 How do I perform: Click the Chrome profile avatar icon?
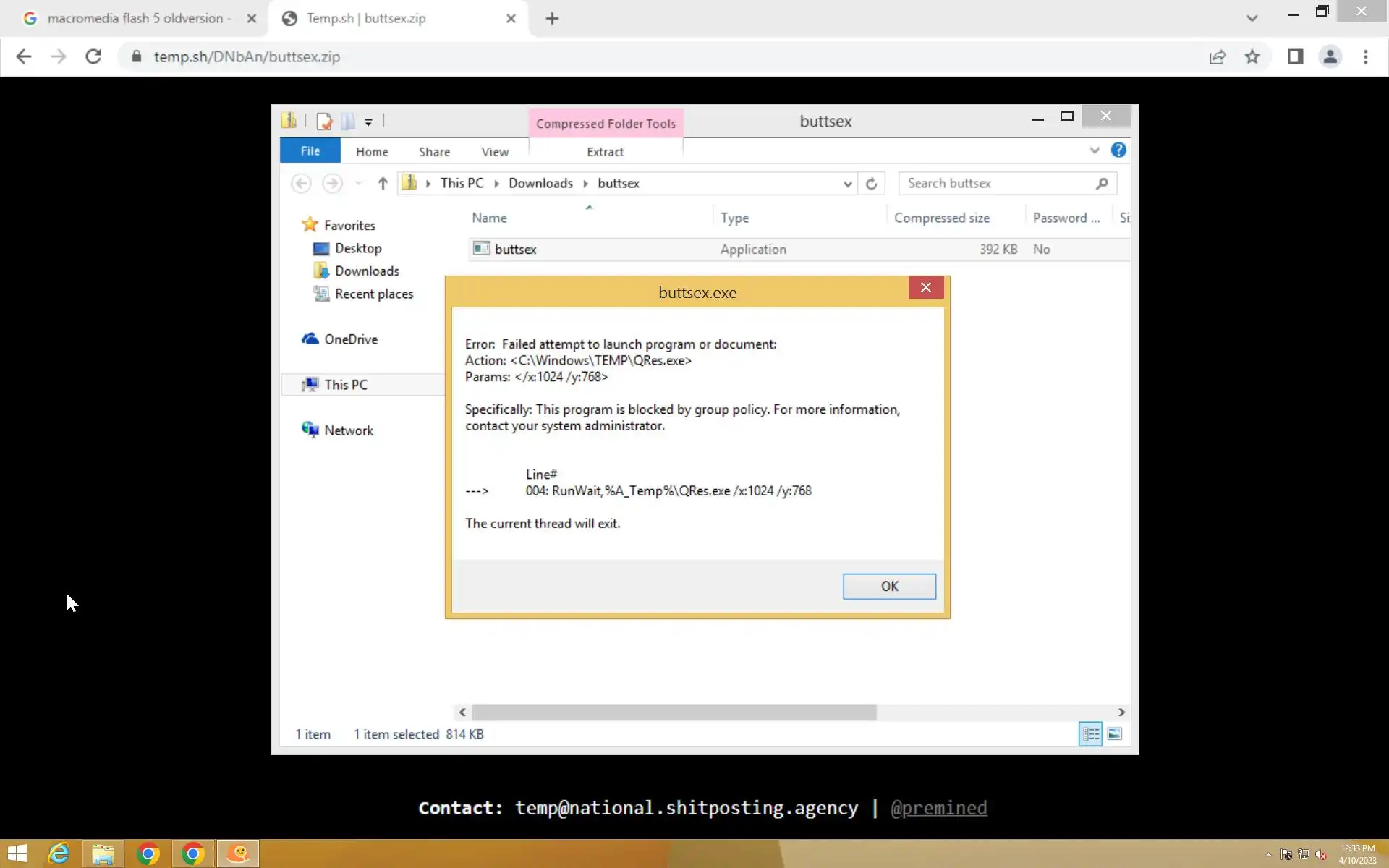click(1330, 56)
